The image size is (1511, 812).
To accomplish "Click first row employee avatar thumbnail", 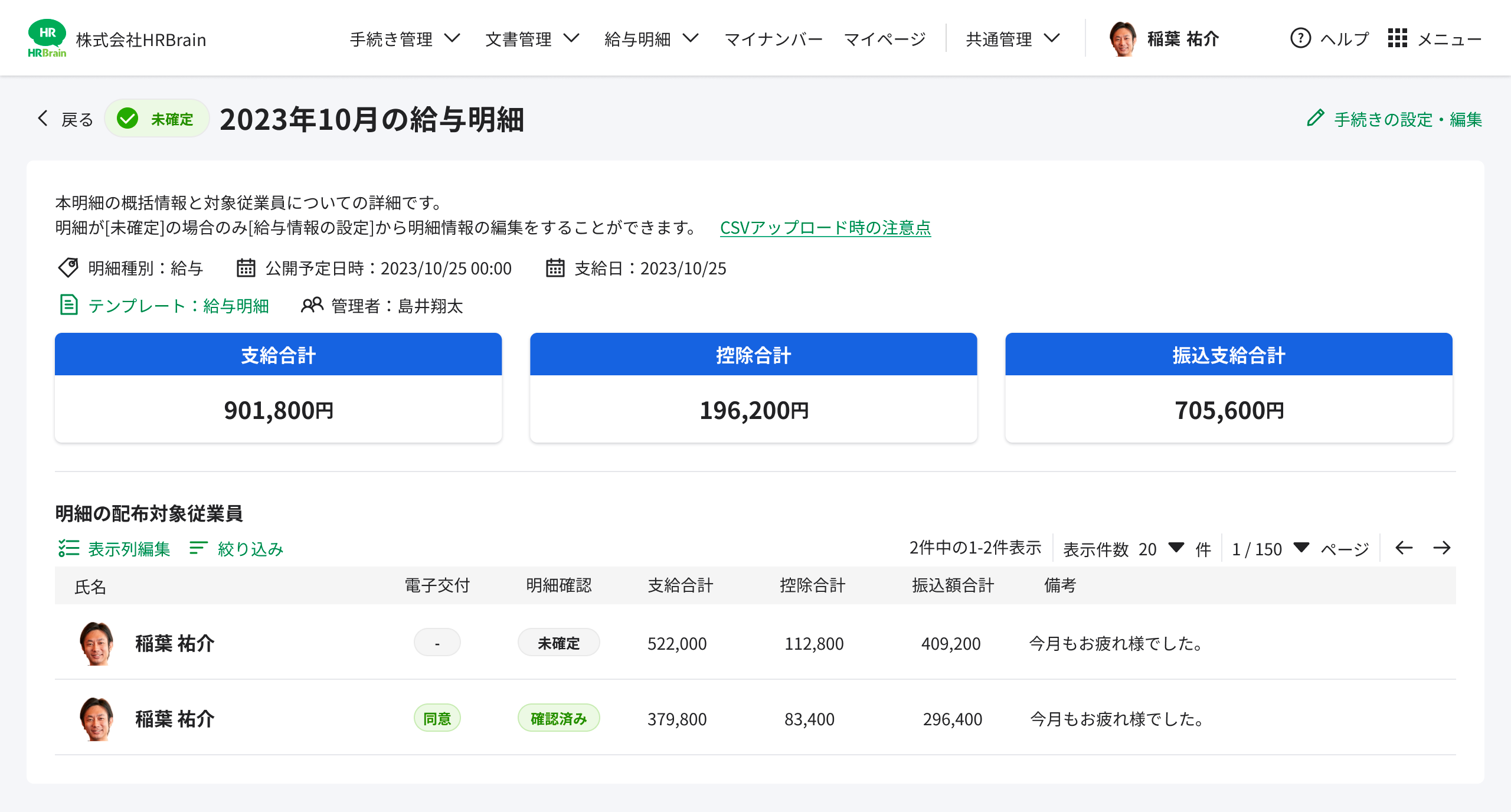I will pyautogui.click(x=96, y=643).
